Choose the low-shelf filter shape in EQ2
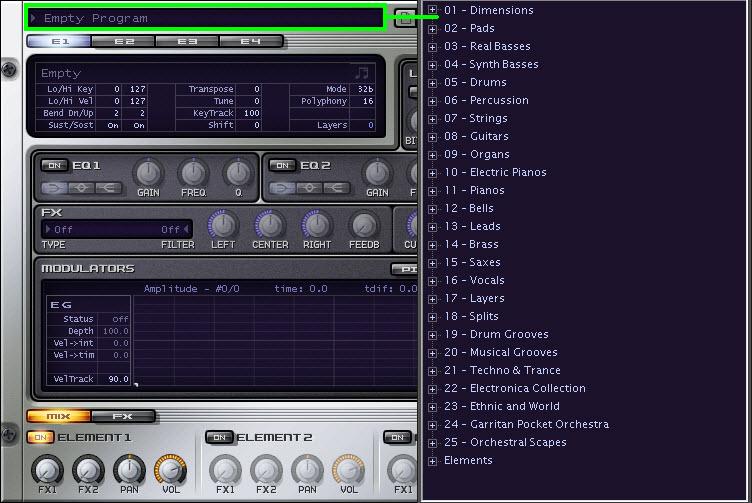752x503 pixels. tap(284, 188)
